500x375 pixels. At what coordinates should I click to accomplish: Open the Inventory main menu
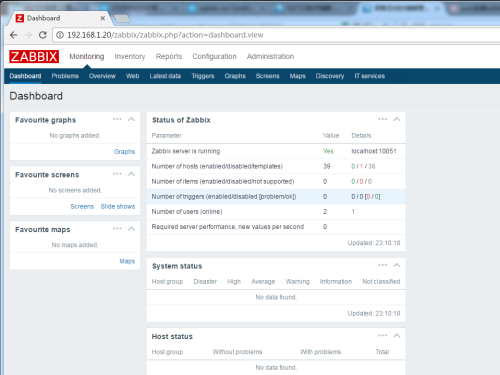(130, 57)
